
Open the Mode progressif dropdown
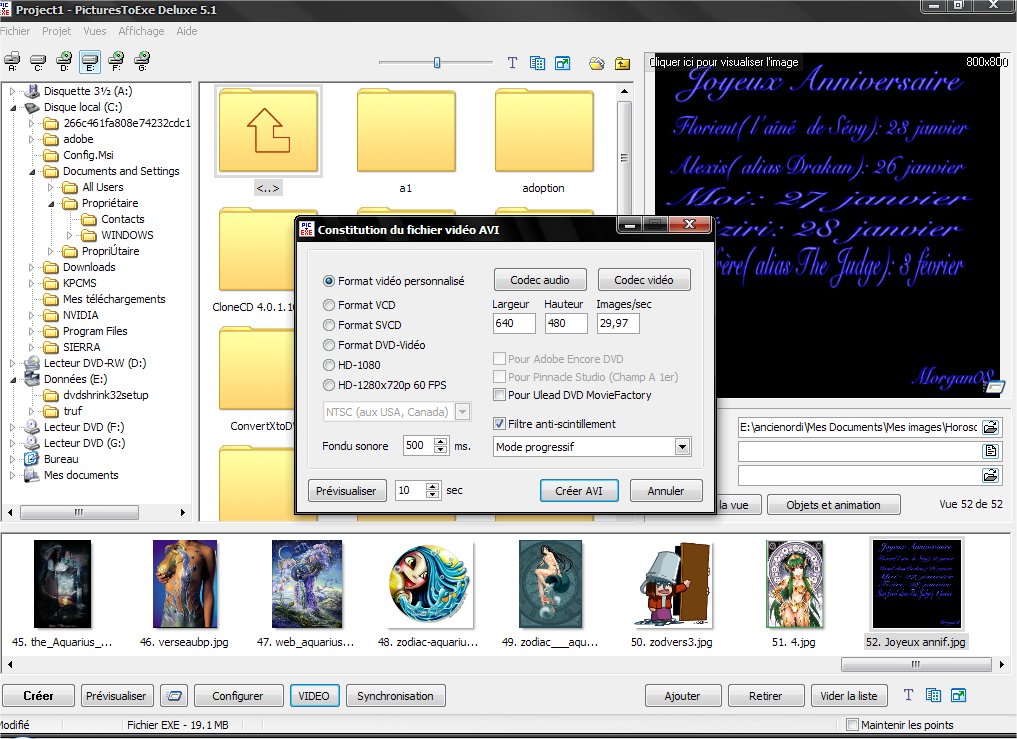tap(682, 447)
